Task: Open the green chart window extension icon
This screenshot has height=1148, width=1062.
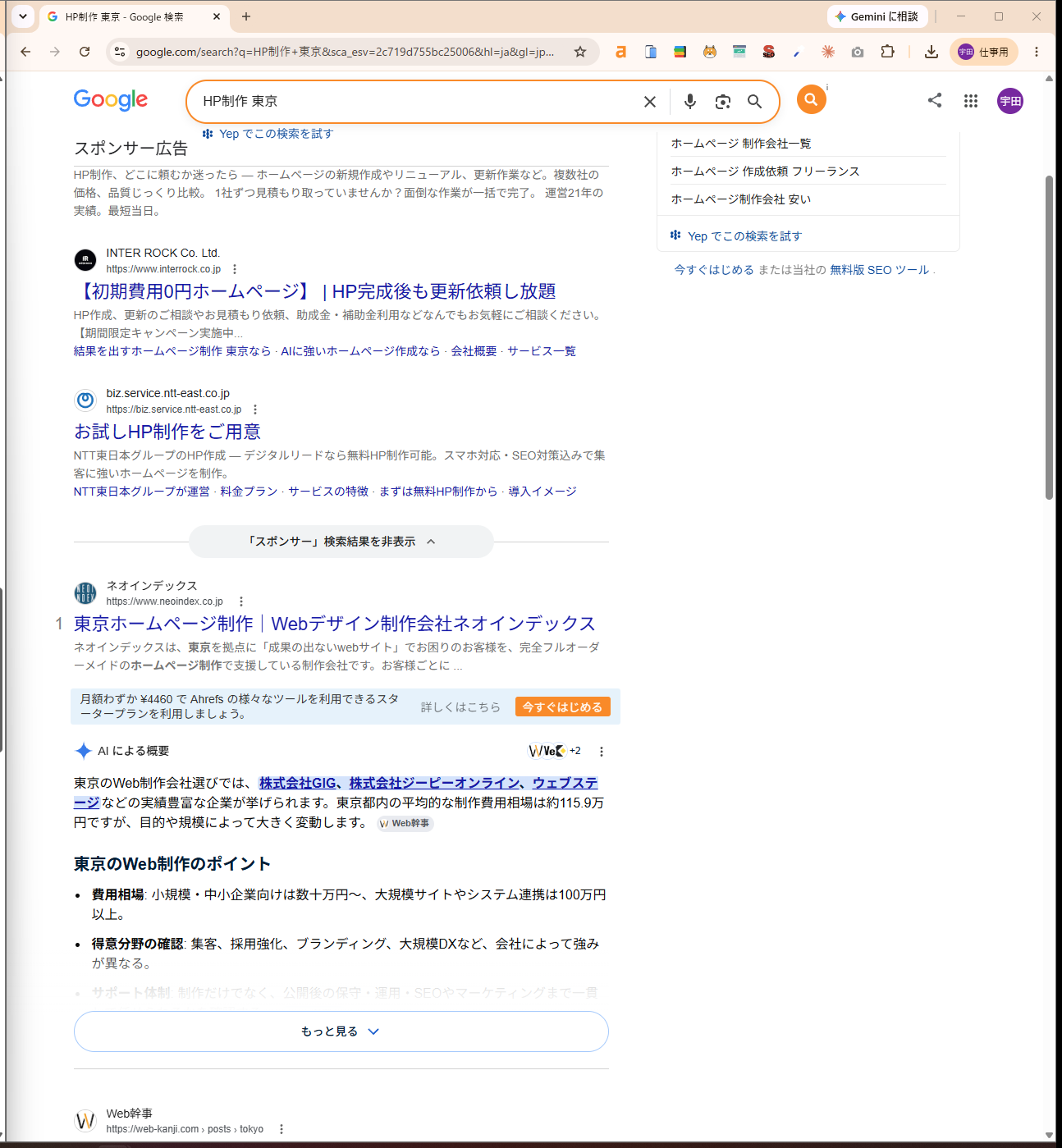Action: click(x=739, y=52)
